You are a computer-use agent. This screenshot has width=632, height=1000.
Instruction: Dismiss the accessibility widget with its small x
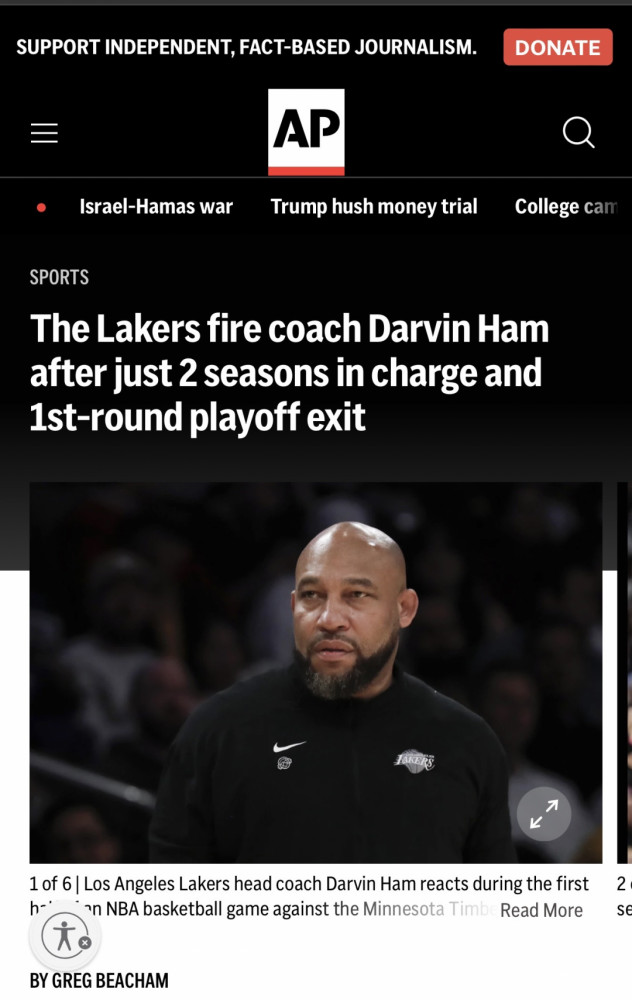pyautogui.click(x=85, y=942)
